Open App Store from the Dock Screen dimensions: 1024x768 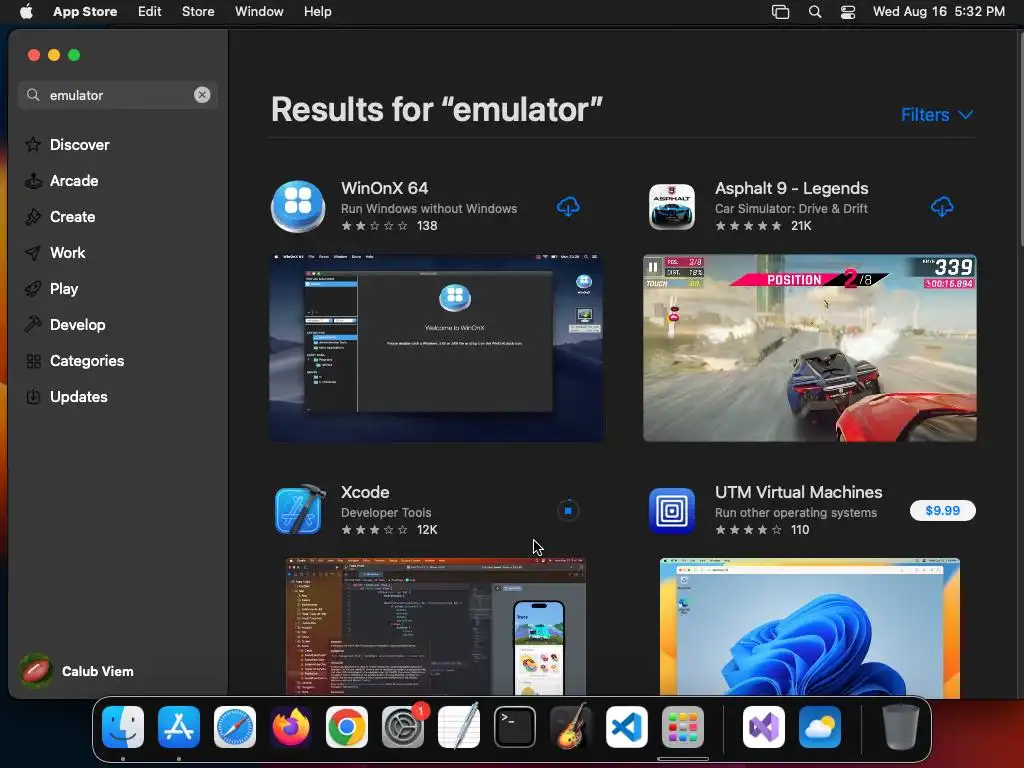(179, 727)
